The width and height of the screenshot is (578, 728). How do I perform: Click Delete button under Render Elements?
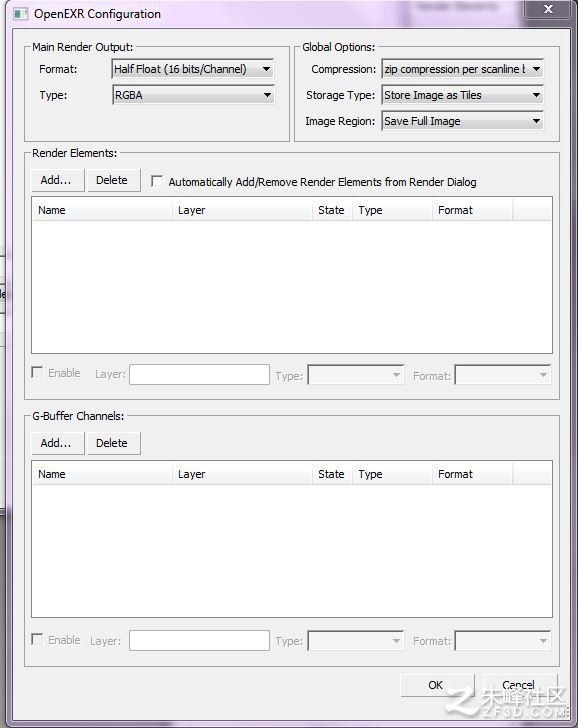tap(114, 180)
